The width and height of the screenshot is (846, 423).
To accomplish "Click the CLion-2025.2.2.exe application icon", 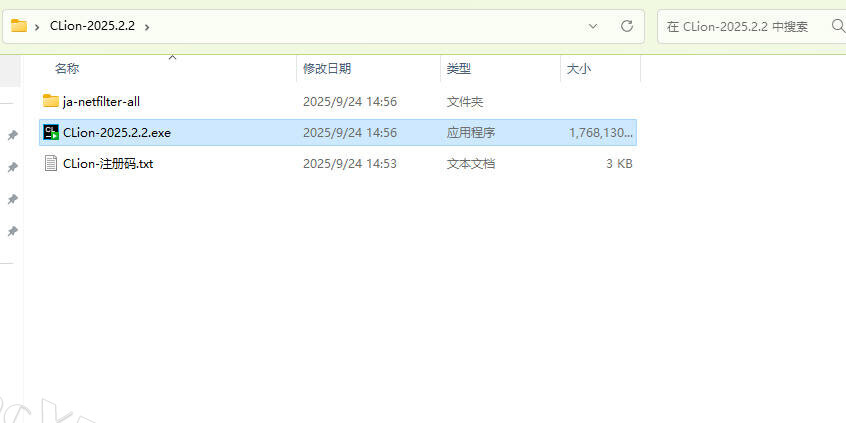I will [x=51, y=132].
